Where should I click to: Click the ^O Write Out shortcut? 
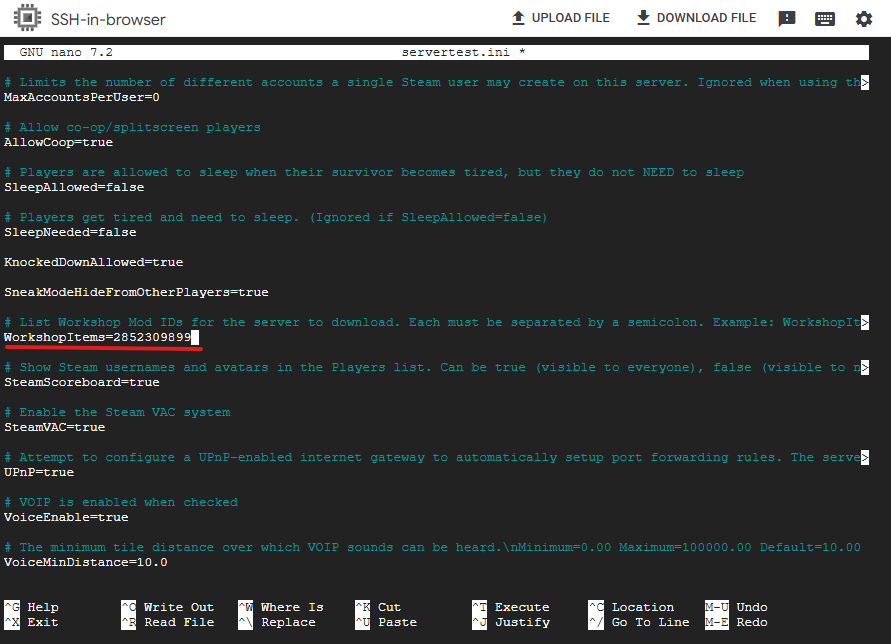click(x=168, y=607)
